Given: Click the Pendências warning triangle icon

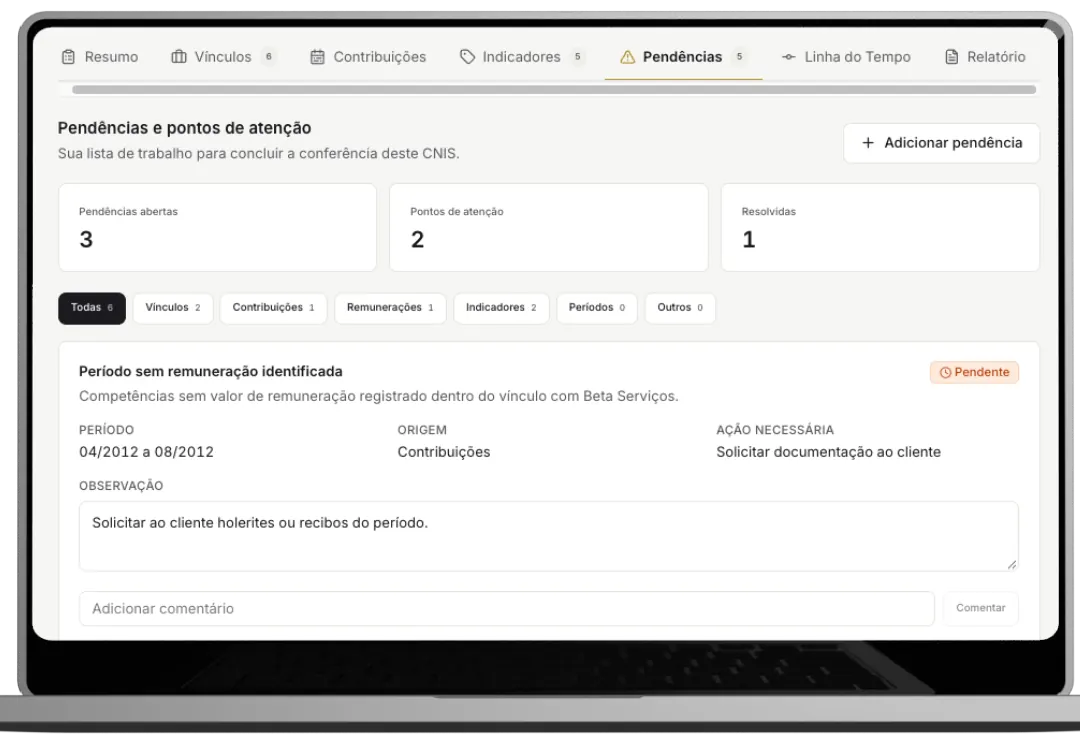Looking at the screenshot, I should (627, 56).
